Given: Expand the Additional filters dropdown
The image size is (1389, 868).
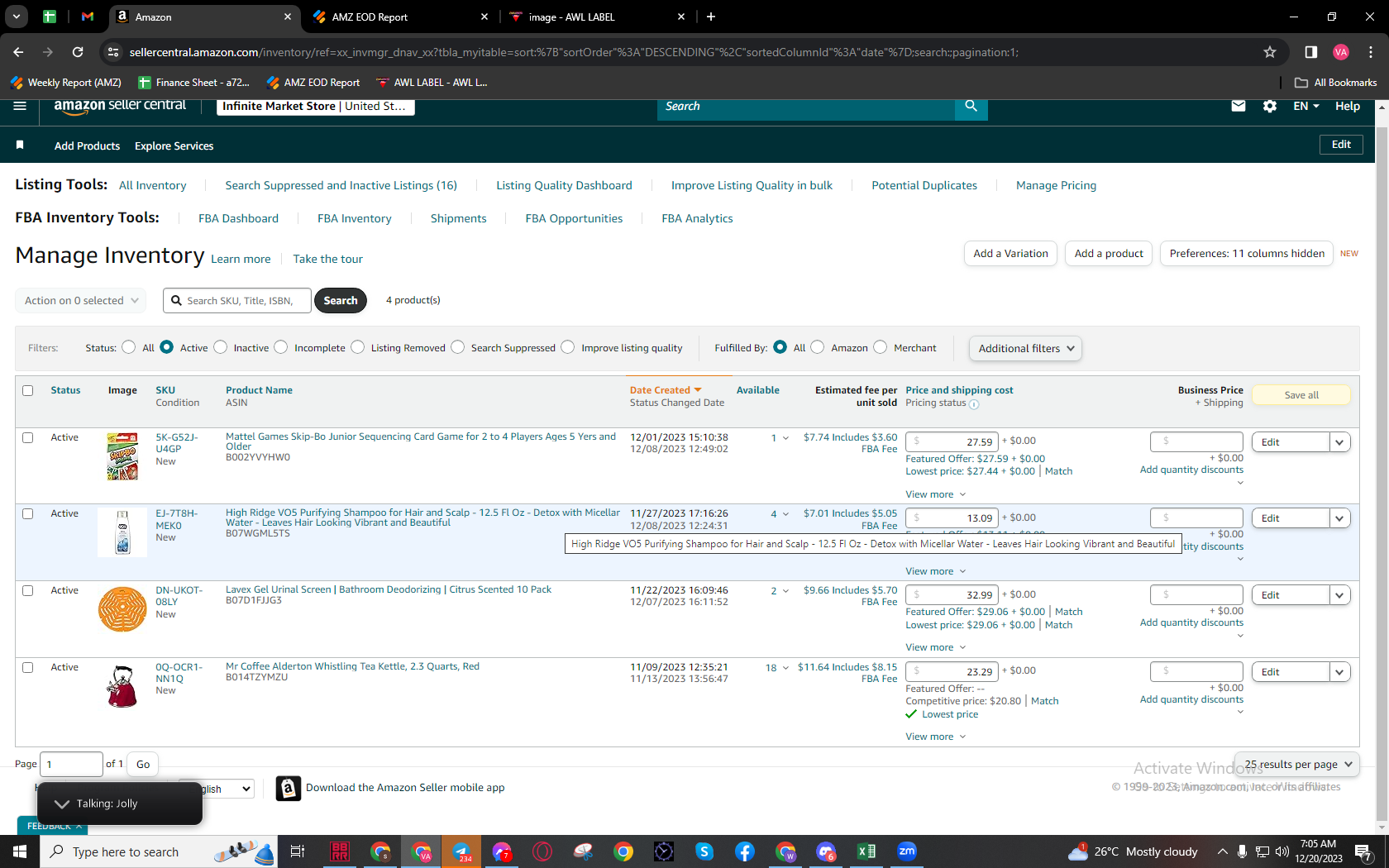Looking at the screenshot, I should [x=1025, y=349].
